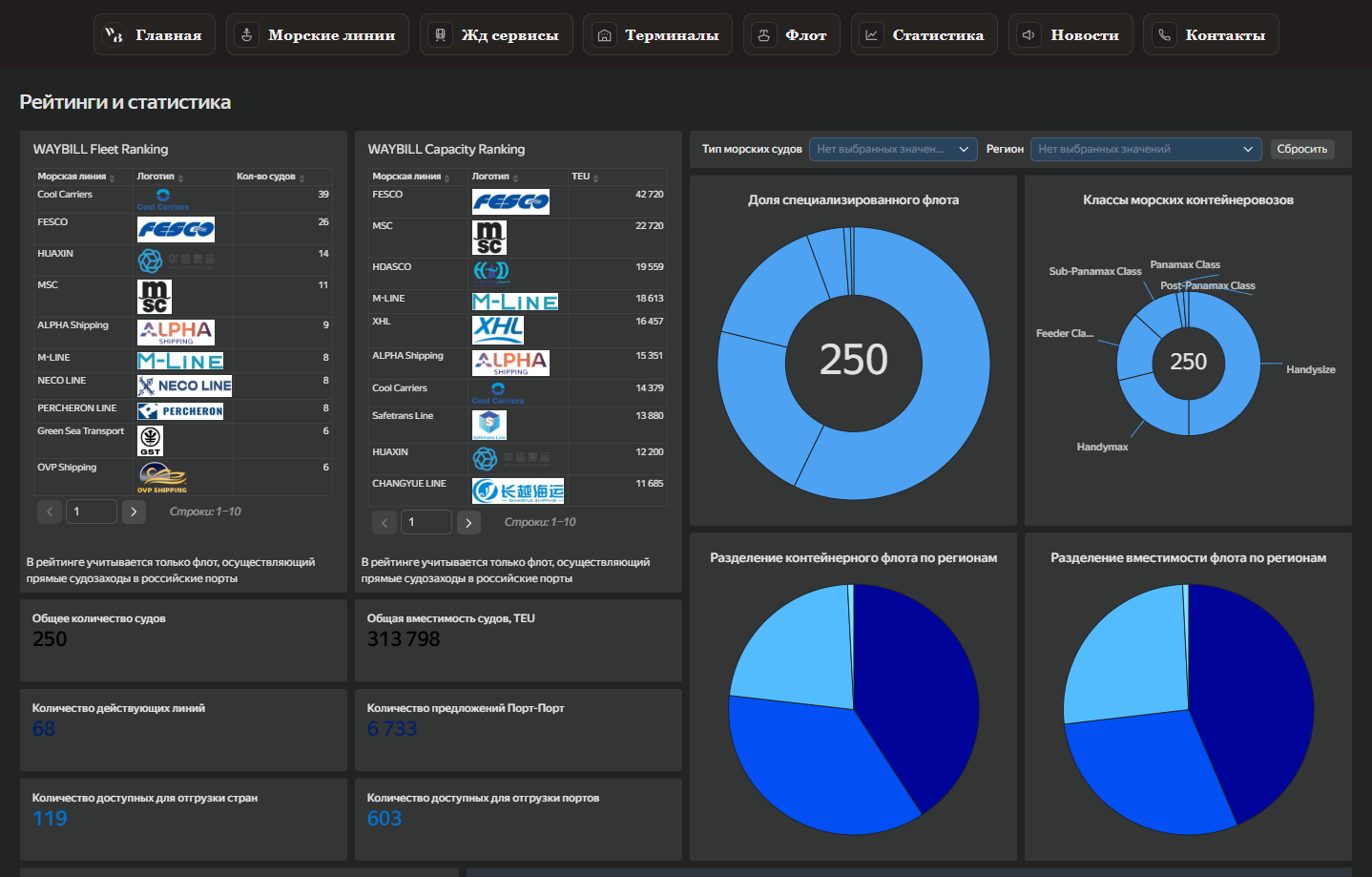Click FESCO logo in Capacity Ranking
Image resolution: width=1372 pixels, height=877 pixels.
pyautogui.click(x=510, y=201)
